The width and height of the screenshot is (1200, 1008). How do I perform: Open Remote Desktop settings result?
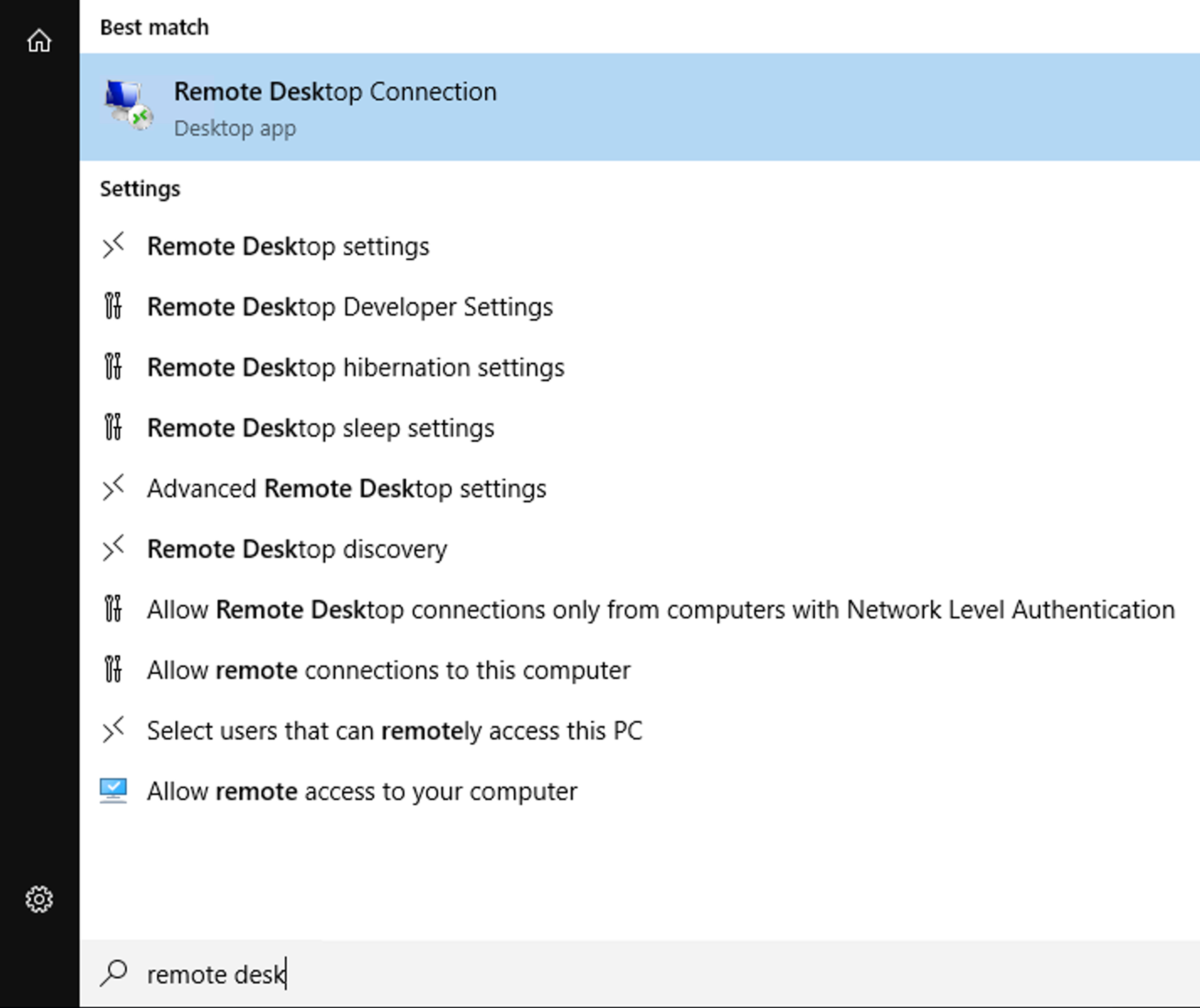pyautogui.click(x=288, y=247)
